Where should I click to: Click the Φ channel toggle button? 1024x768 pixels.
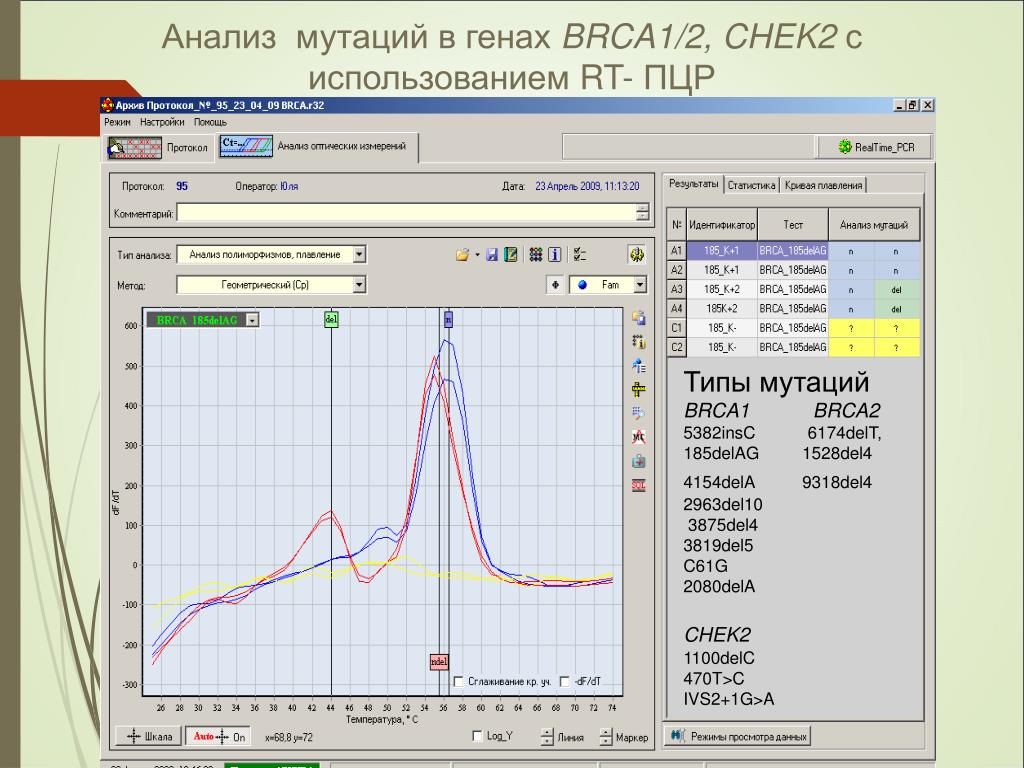555,285
